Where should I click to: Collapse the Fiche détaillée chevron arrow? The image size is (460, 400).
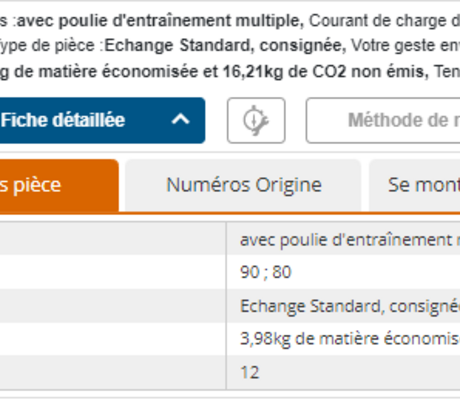pos(181,119)
